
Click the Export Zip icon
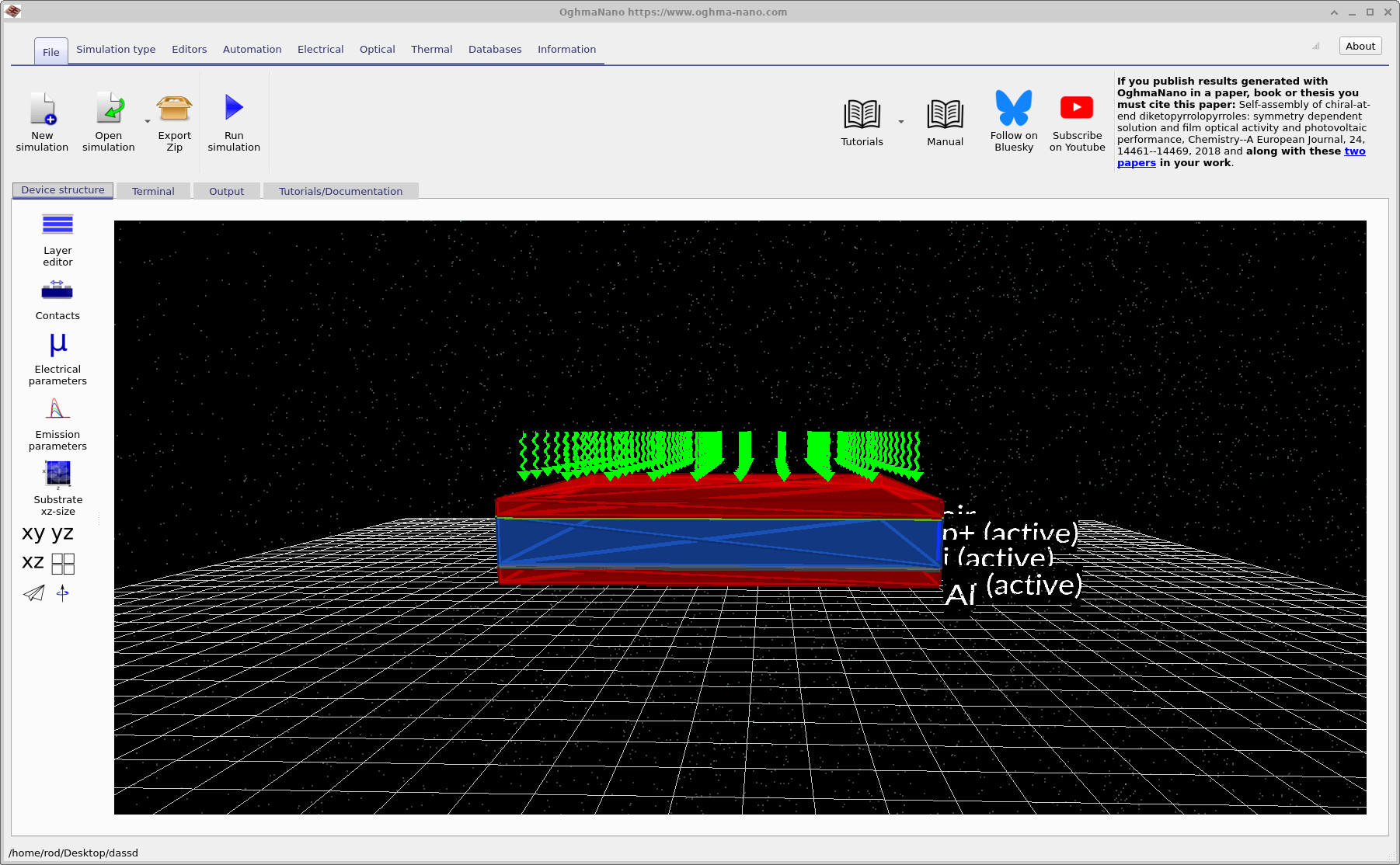point(174,109)
